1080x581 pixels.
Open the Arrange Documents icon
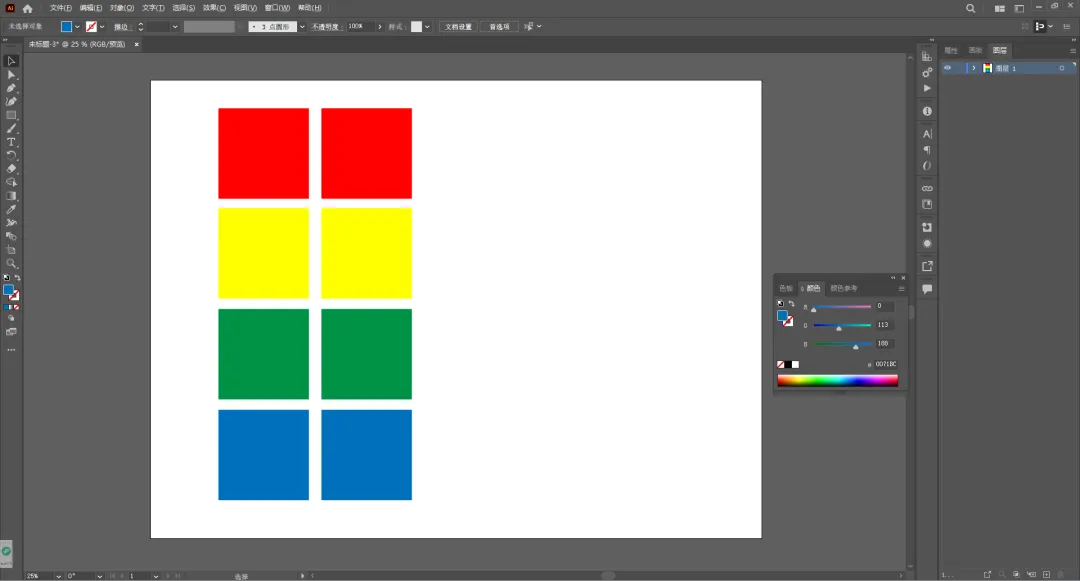click(x=999, y=8)
